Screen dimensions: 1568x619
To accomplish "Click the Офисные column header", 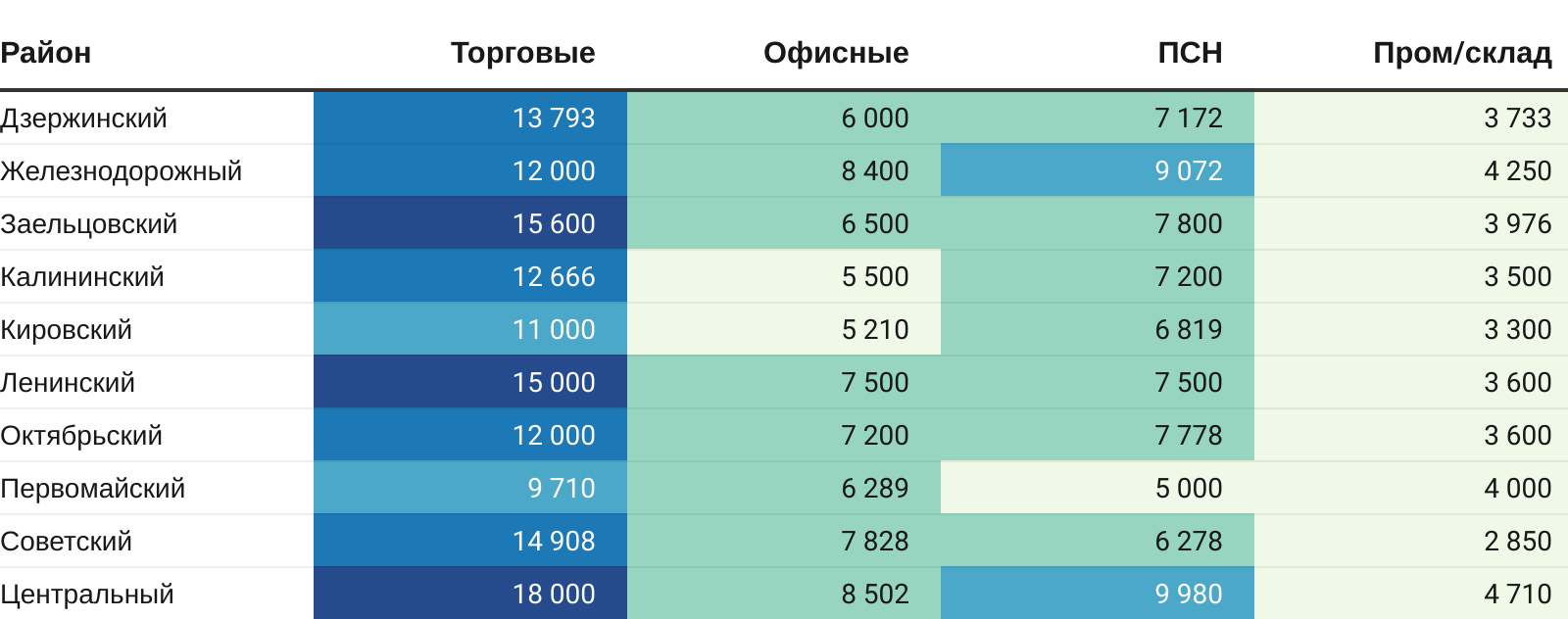I will (x=835, y=53).
